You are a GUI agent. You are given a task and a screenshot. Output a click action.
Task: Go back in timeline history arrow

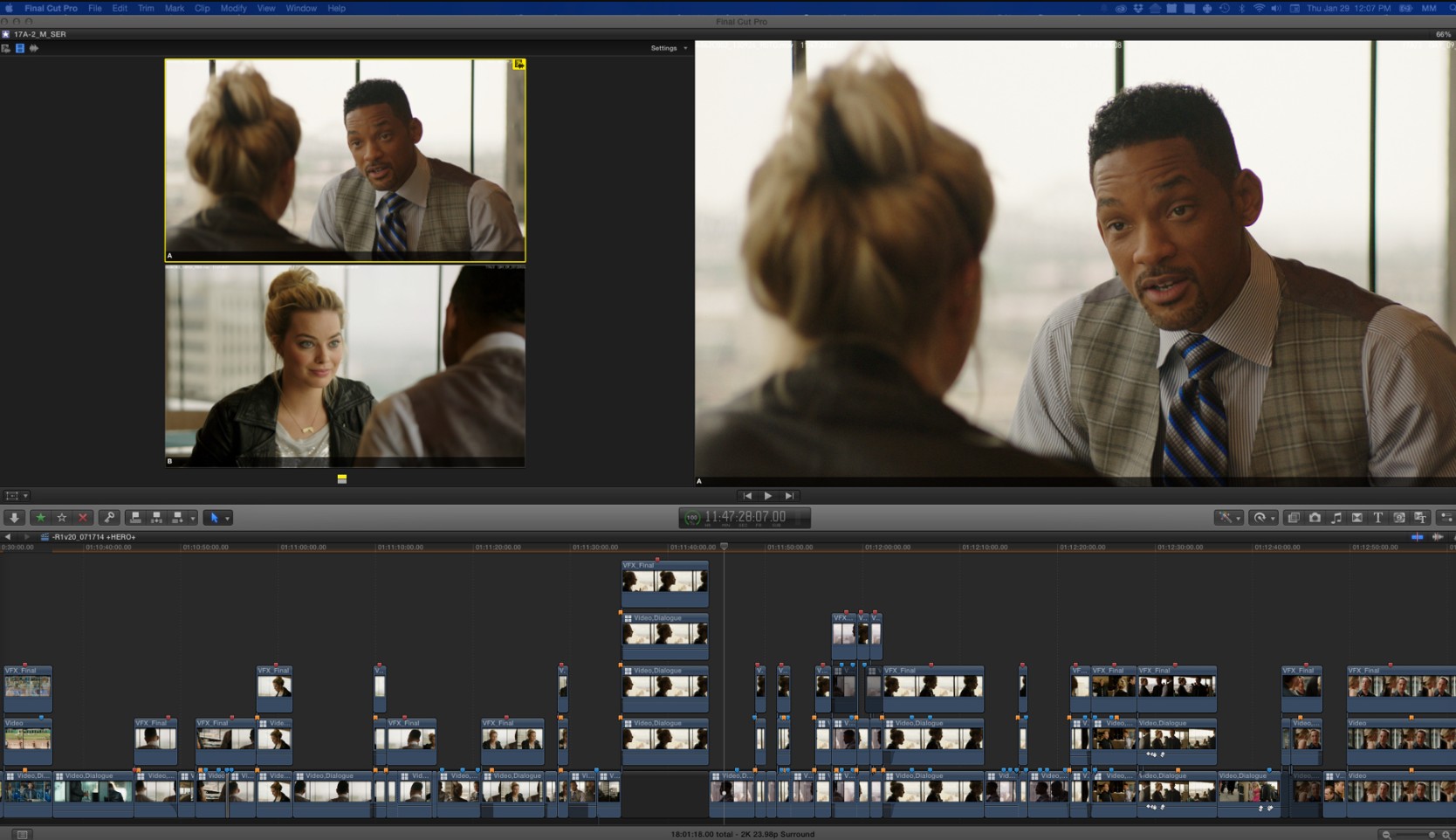[x=8, y=537]
